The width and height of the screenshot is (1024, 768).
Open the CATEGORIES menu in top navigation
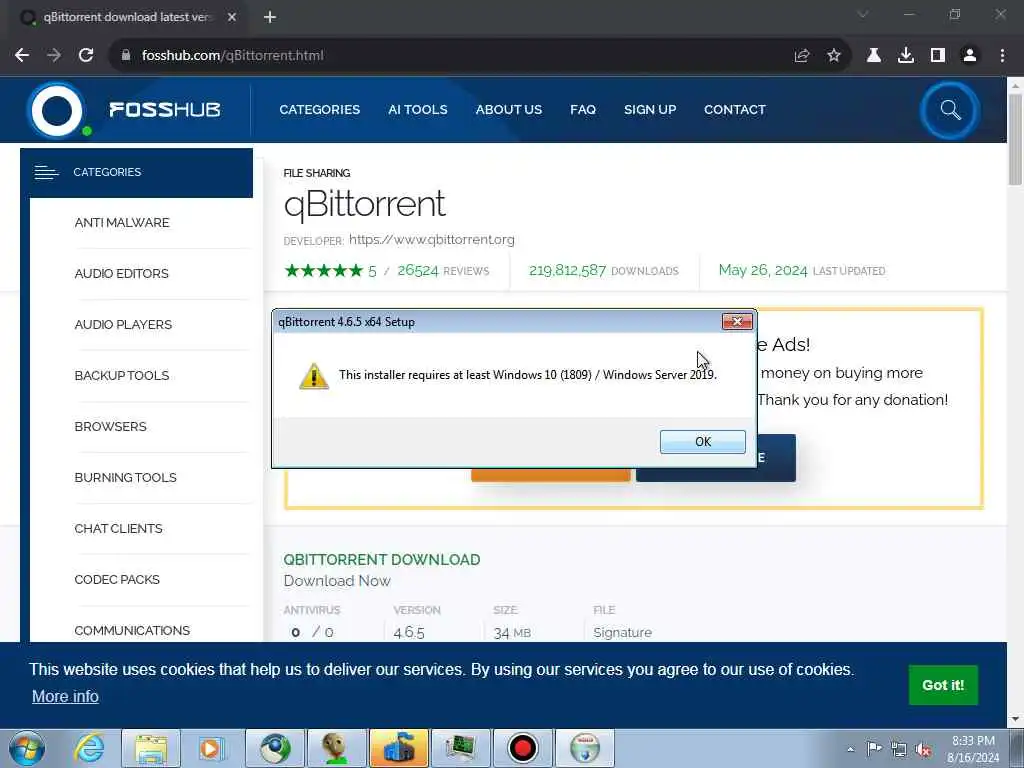click(319, 110)
